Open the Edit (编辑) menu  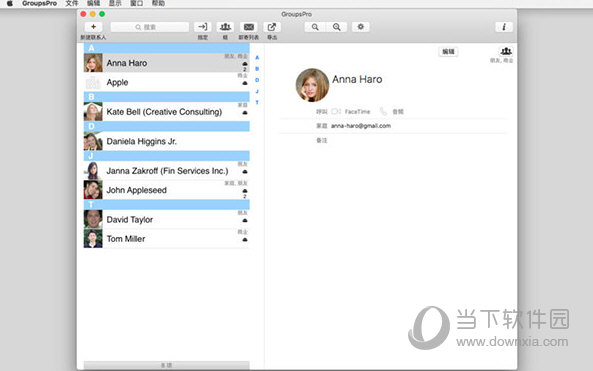[x=93, y=3]
